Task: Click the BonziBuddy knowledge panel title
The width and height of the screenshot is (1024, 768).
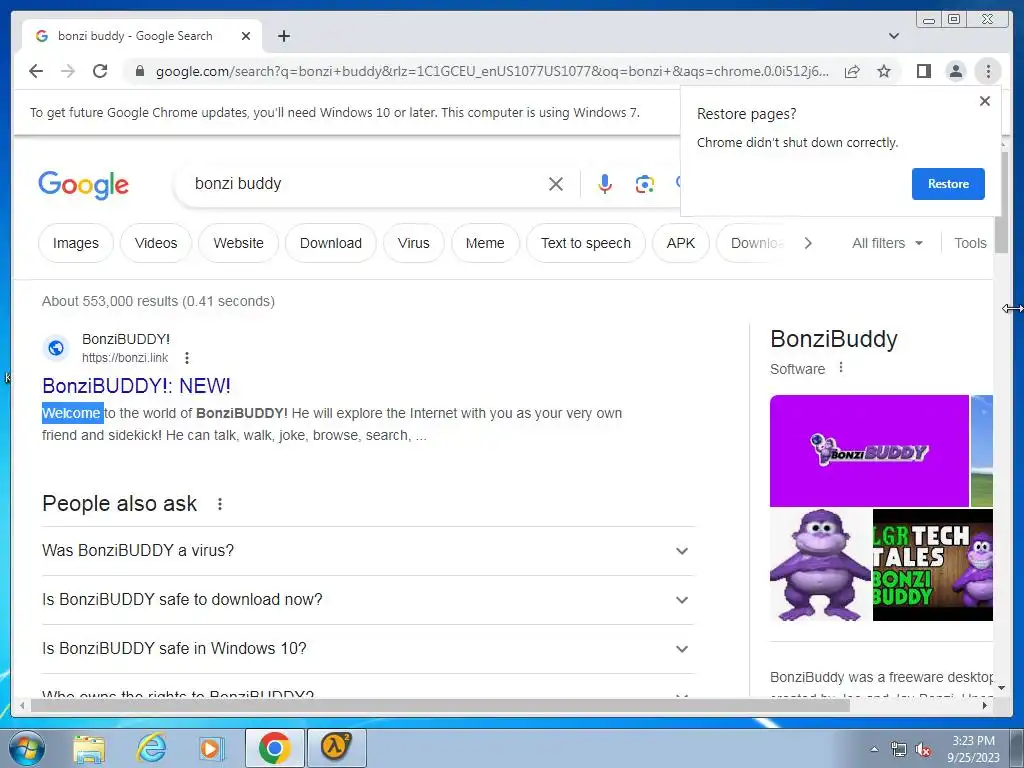Action: click(x=834, y=339)
